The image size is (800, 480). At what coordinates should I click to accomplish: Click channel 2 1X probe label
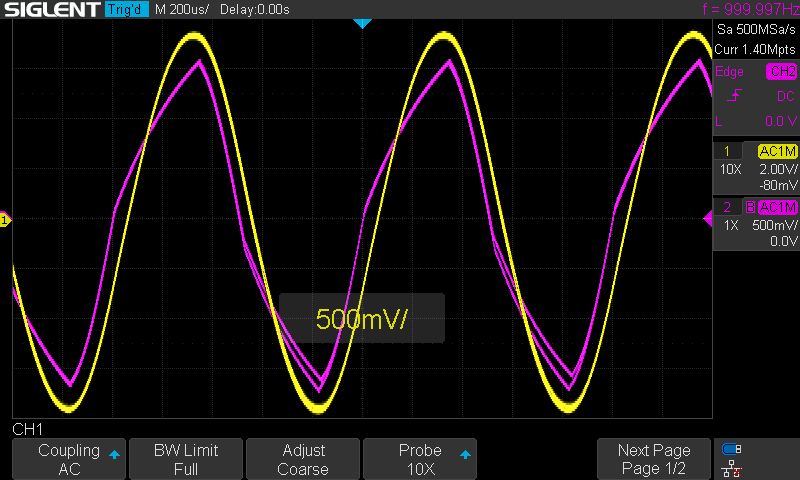click(x=731, y=225)
